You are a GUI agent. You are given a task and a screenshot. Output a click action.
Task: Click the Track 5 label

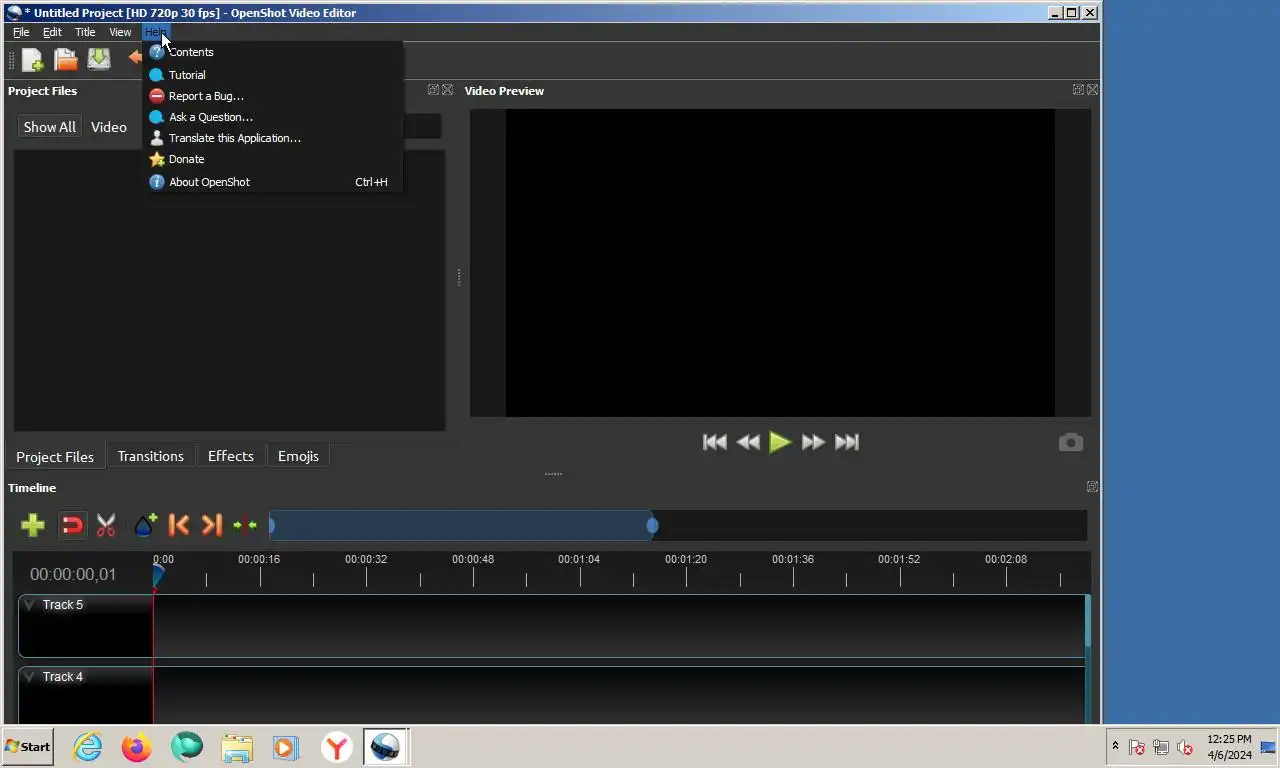(x=63, y=605)
